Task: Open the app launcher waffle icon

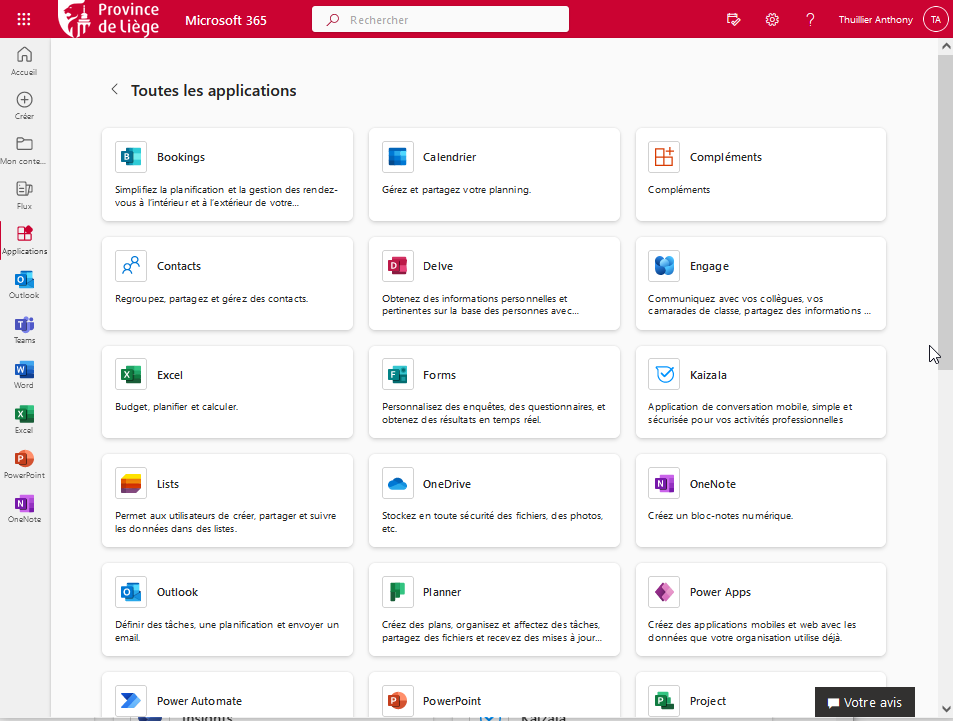Action: pyautogui.click(x=24, y=19)
